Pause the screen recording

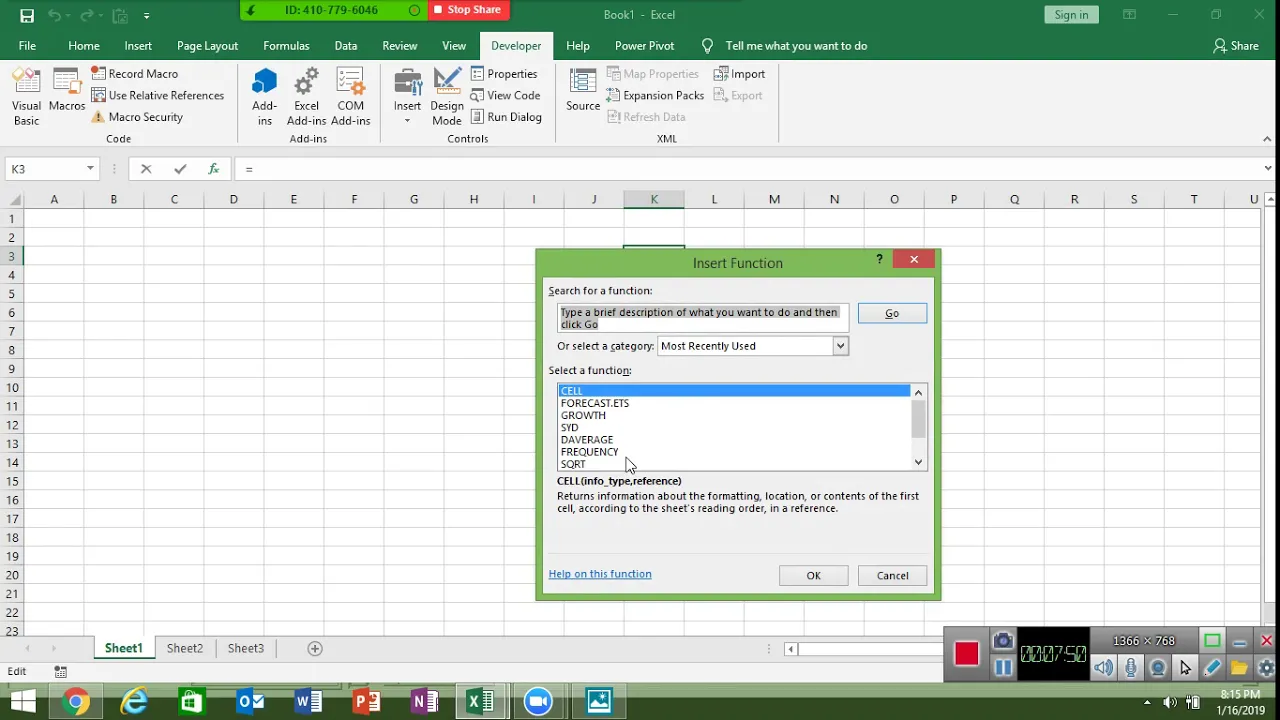click(x=1003, y=667)
